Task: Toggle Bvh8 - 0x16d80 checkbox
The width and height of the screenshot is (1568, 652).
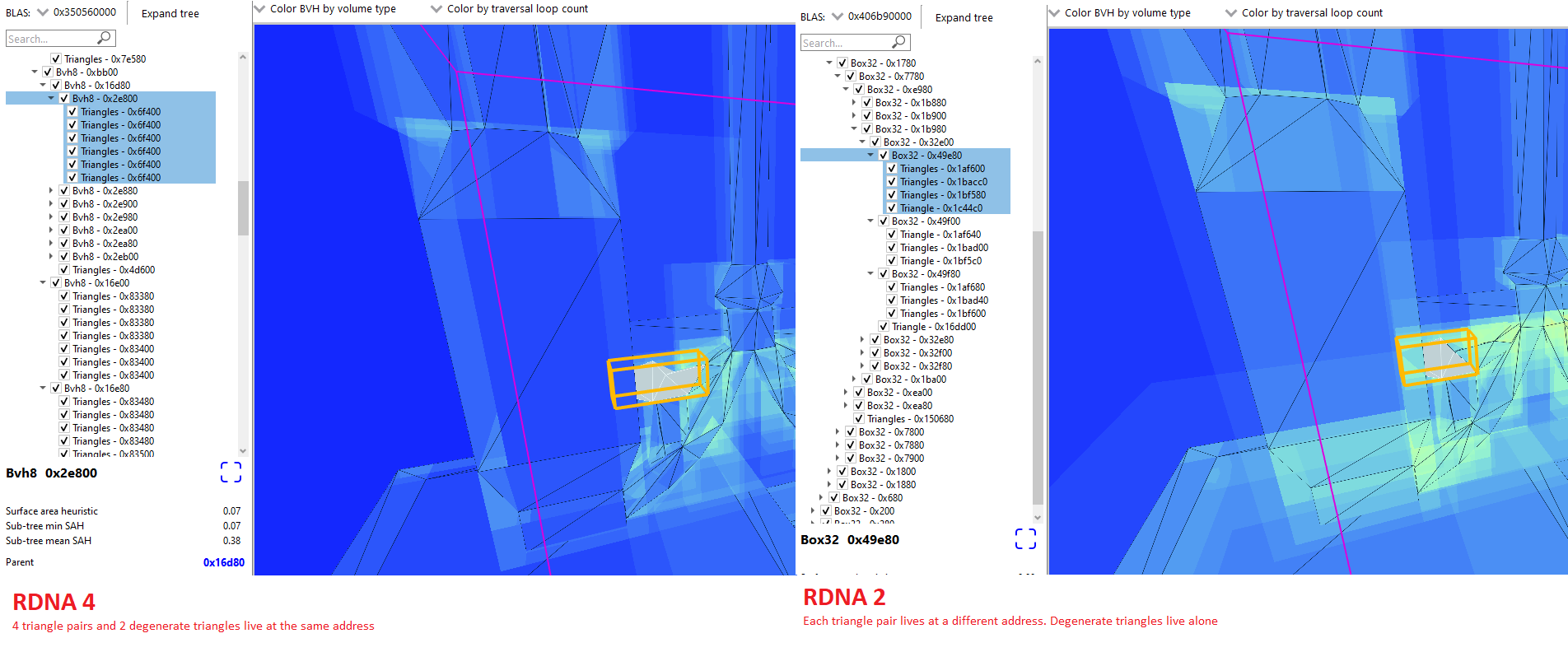Action: coord(56,86)
